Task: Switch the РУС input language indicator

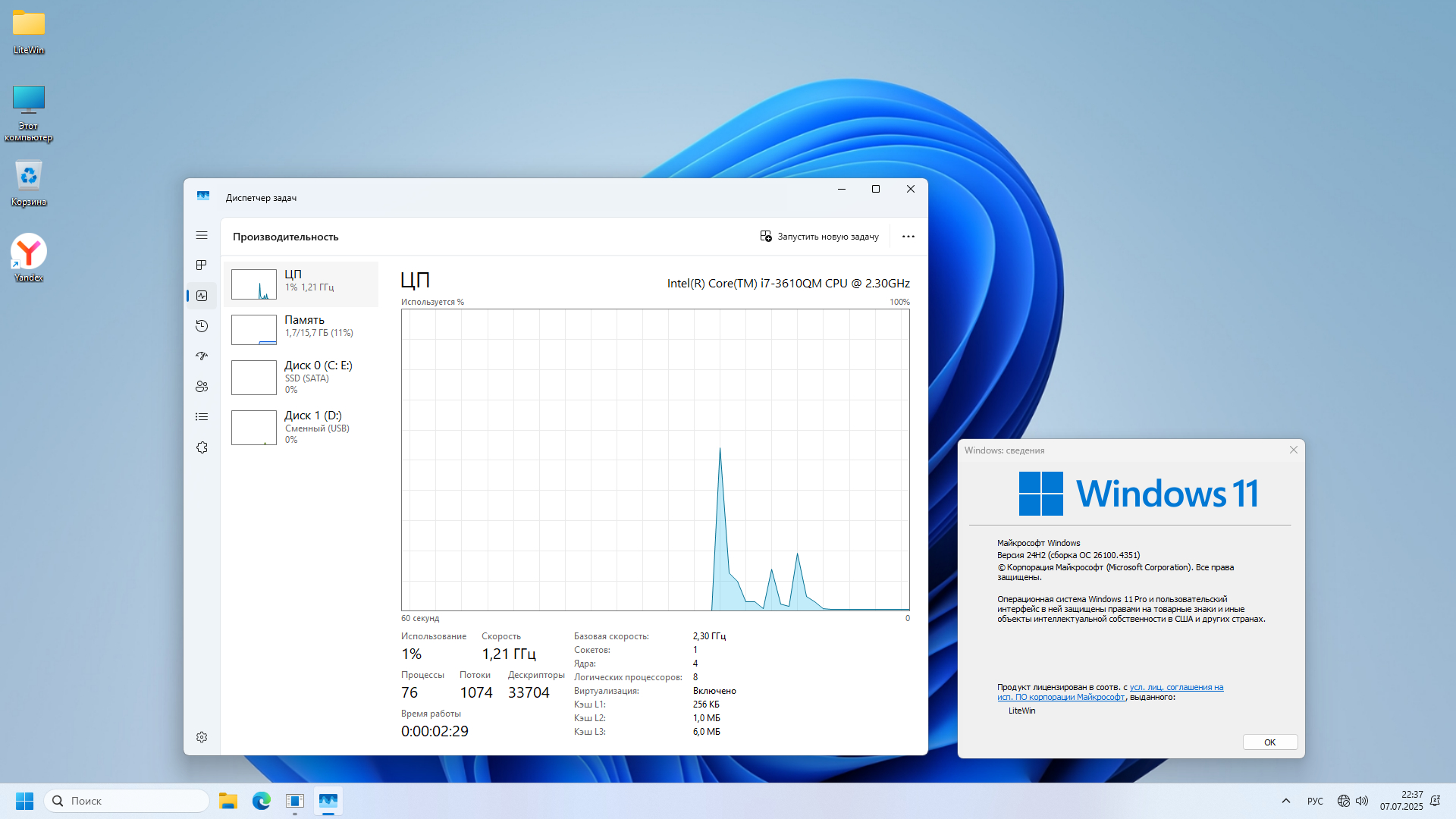Action: [1314, 801]
